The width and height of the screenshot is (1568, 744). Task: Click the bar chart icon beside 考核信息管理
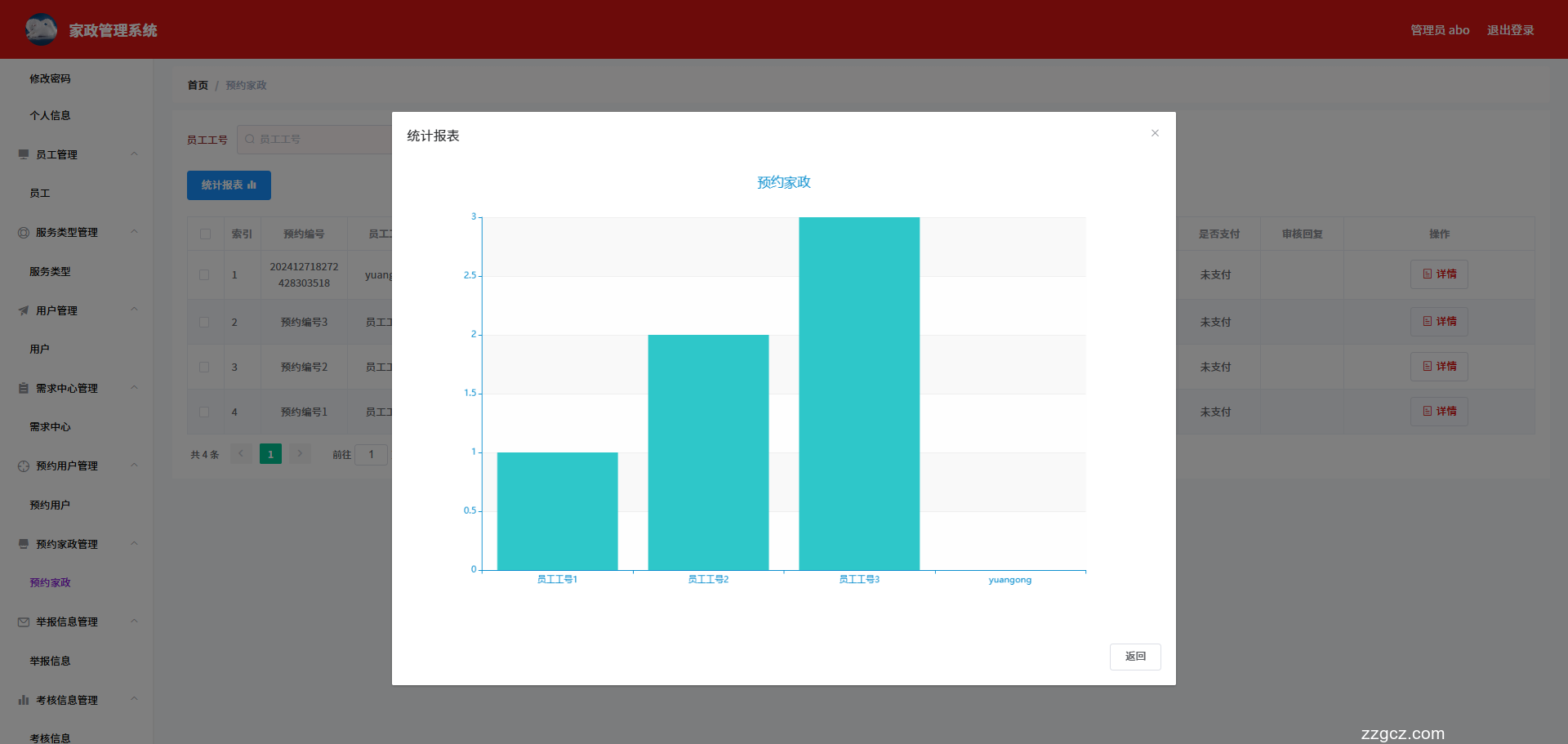point(24,700)
